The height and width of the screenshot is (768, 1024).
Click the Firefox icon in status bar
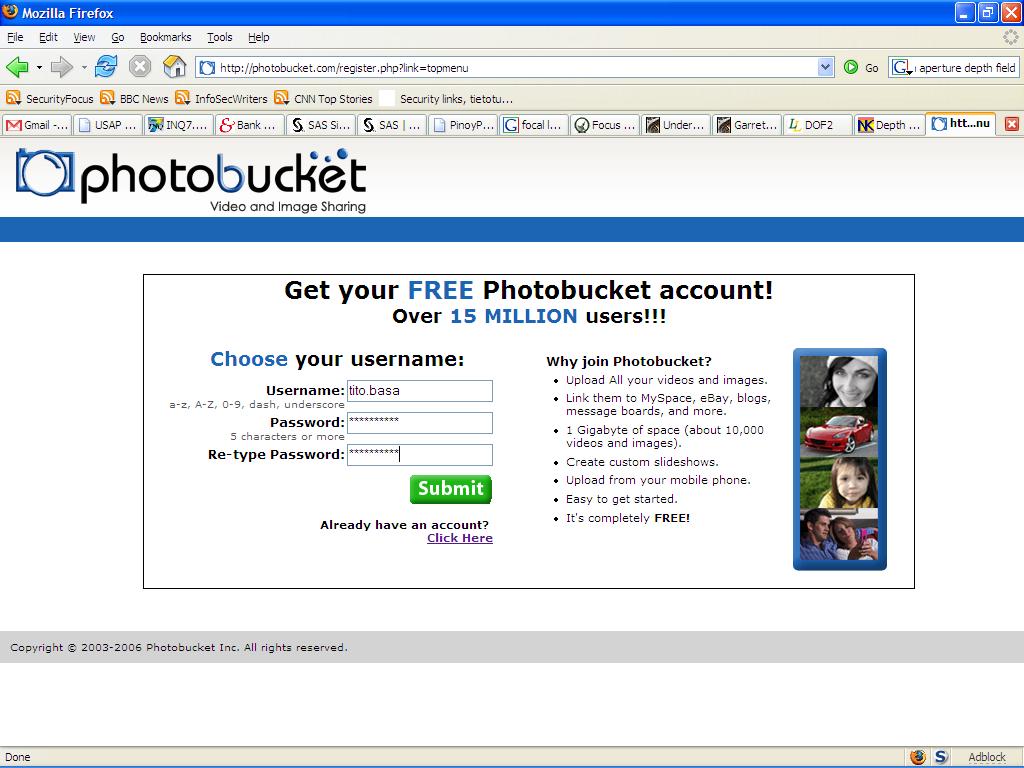click(918, 757)
